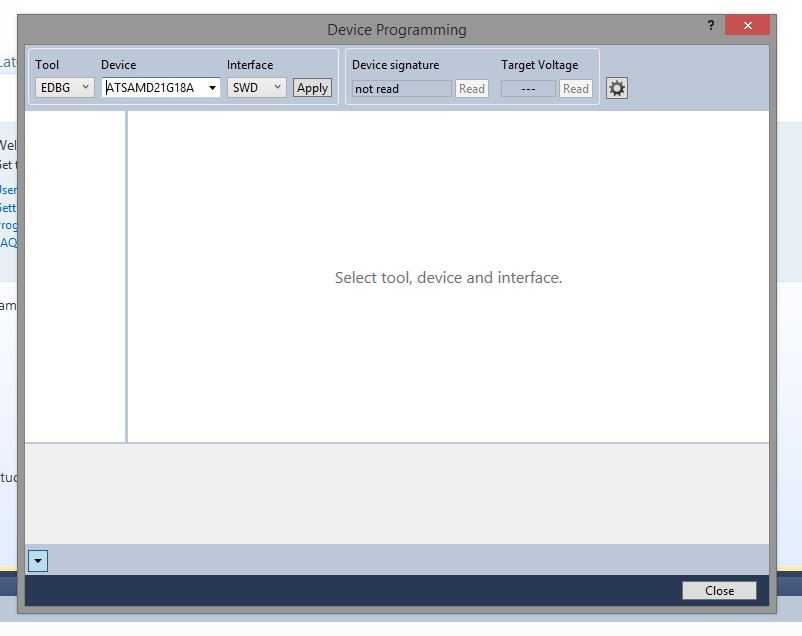Expand the Device list arrow
802x636 pixels.
(212, 88)
